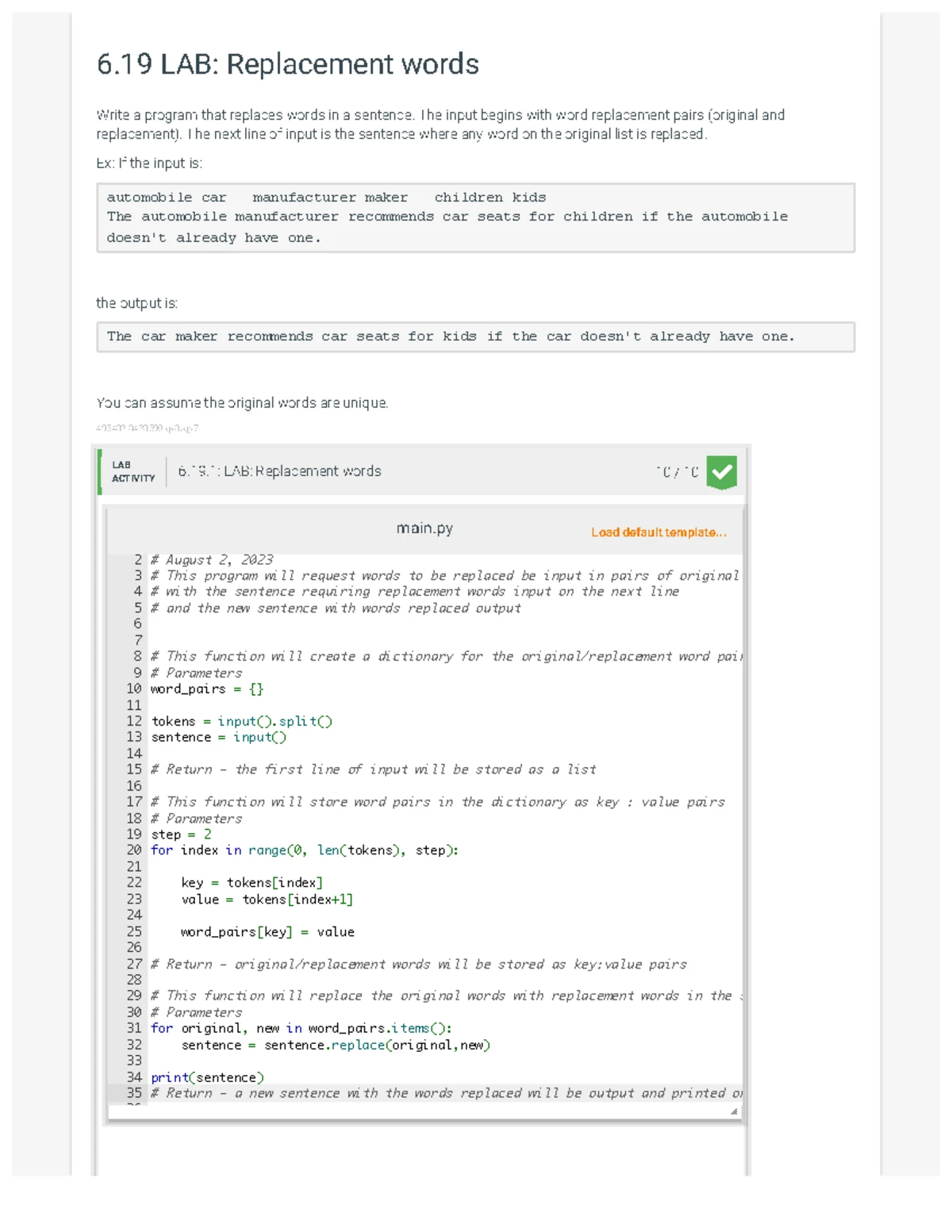
Task: Click inside the sample input example box
Action: click(474, 217)
